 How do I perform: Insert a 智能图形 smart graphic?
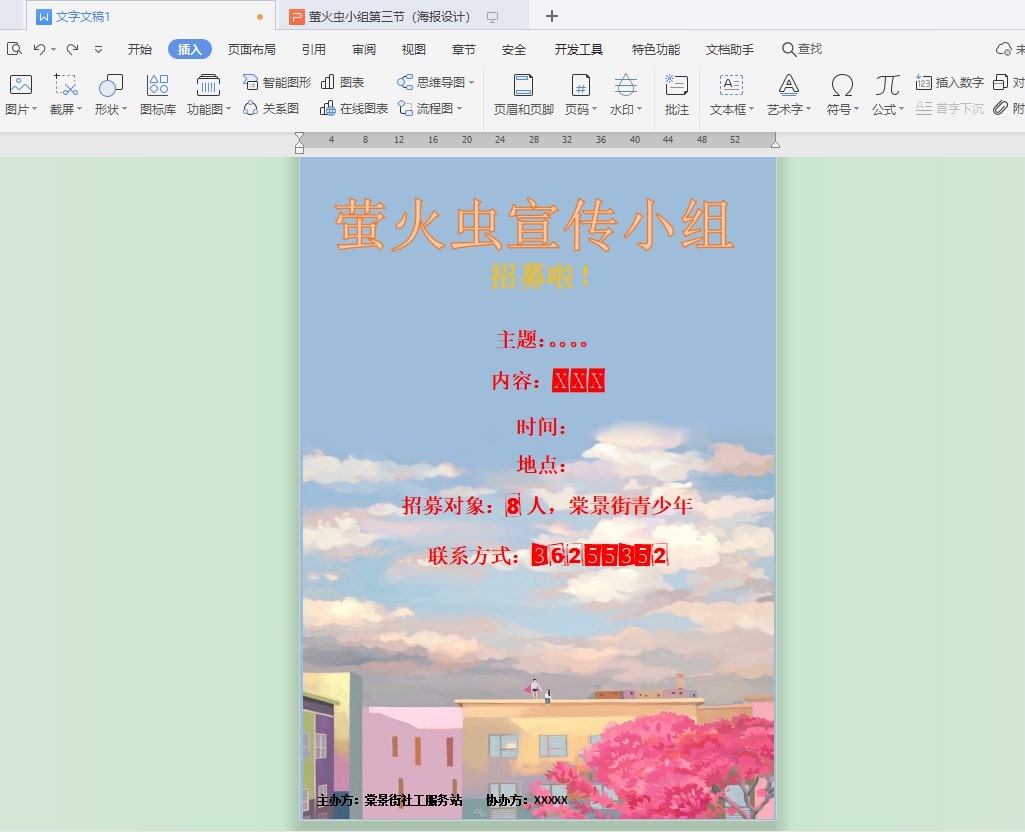277,82
